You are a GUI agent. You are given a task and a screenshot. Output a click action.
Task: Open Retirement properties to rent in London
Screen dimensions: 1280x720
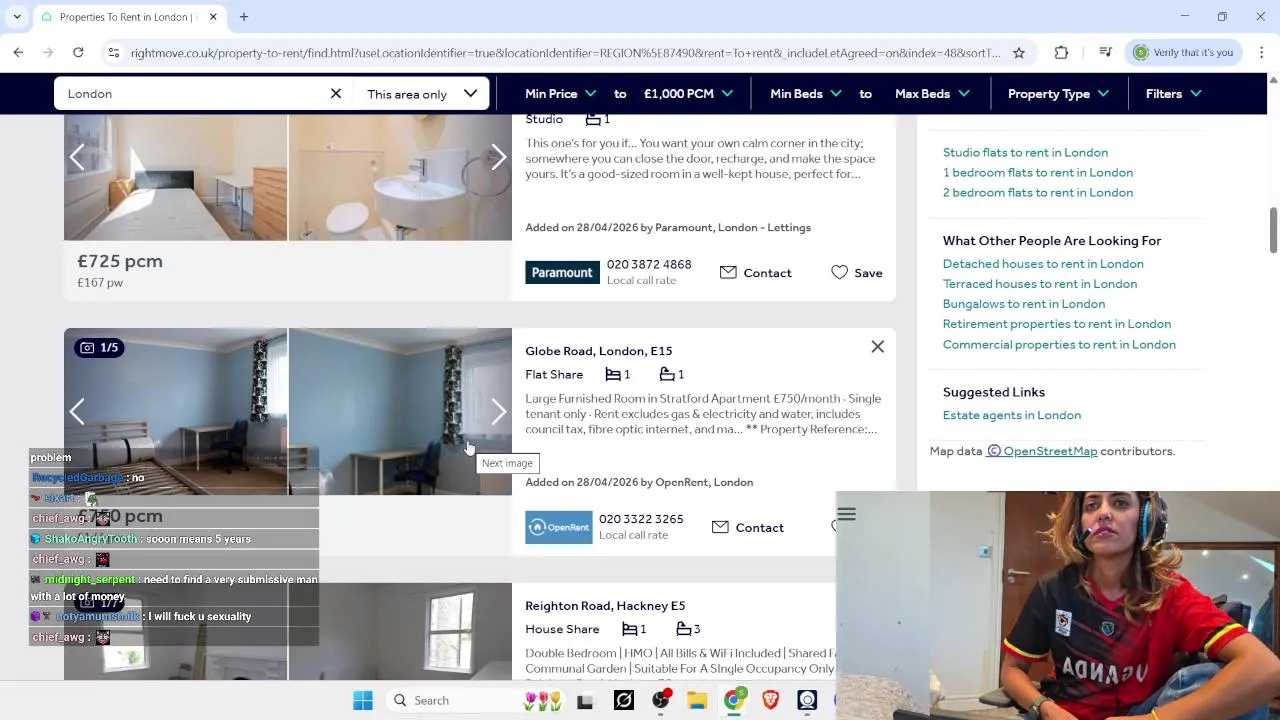pos(1057,324)
